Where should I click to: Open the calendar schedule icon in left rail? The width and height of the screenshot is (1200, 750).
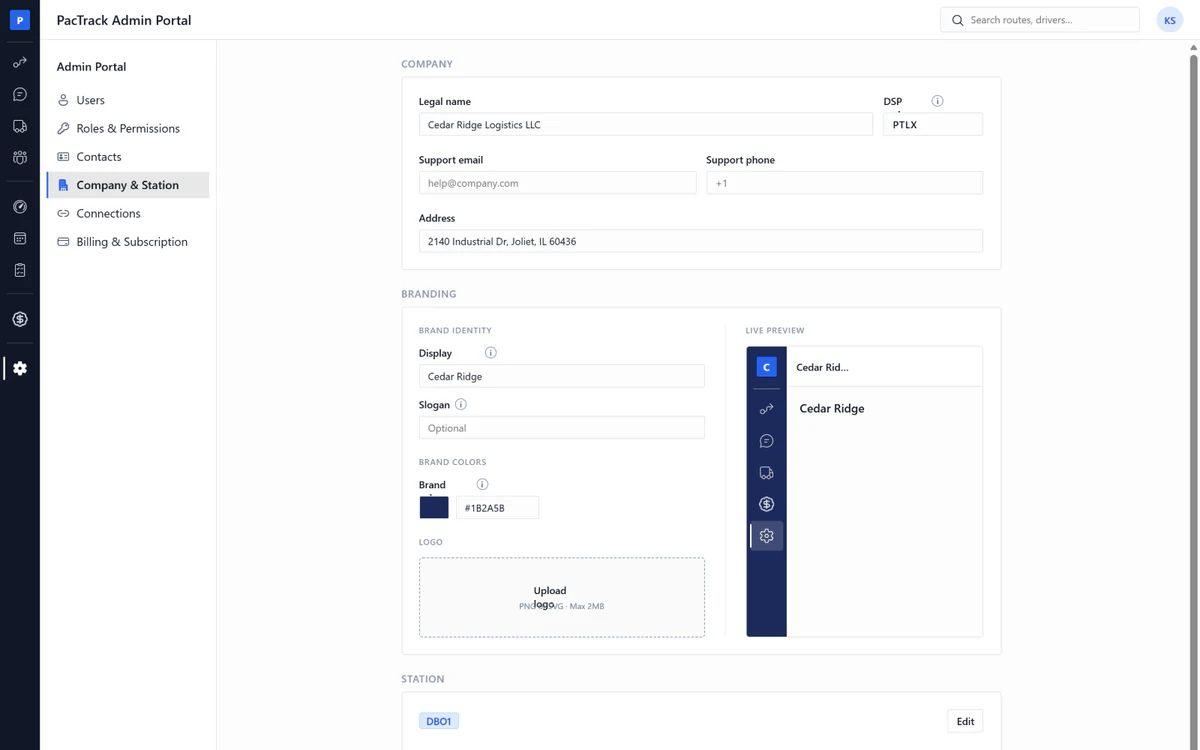pos(20,239)
